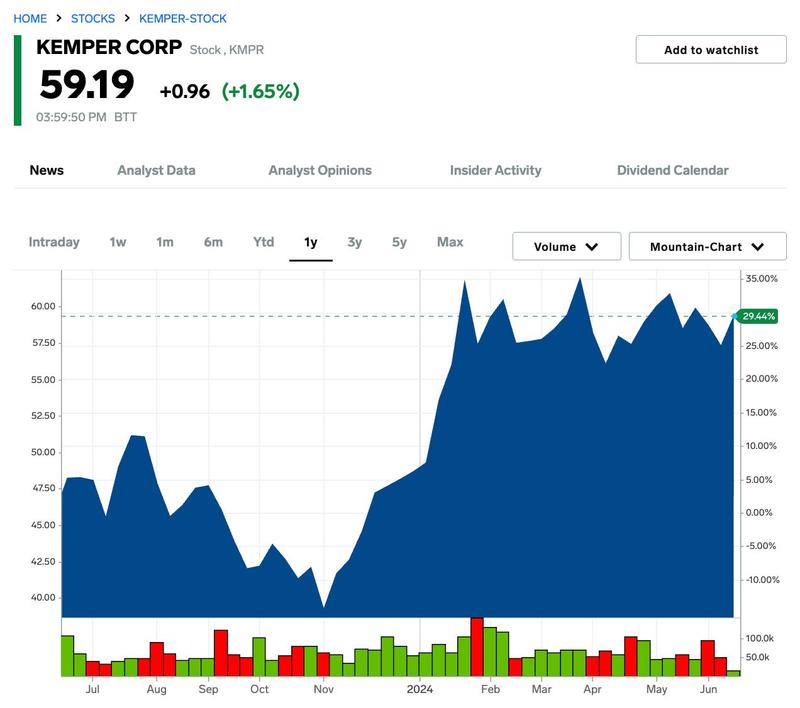This screenshot has width=800, height=708.
Task: Expand the Mountain-Chart type dropdown
Action: pyautogui.click(x=707, y=246)
